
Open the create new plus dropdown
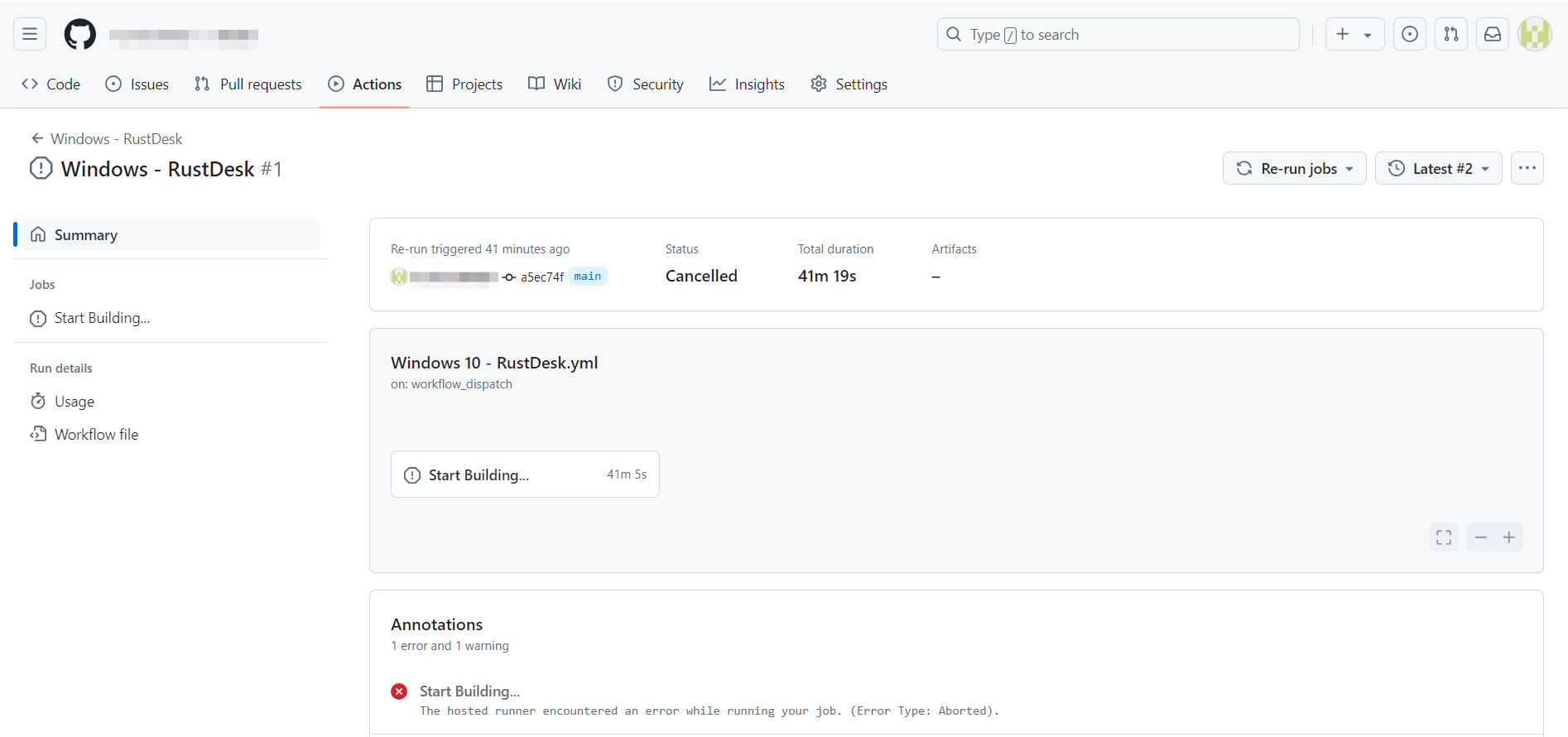coord(1354,34)
